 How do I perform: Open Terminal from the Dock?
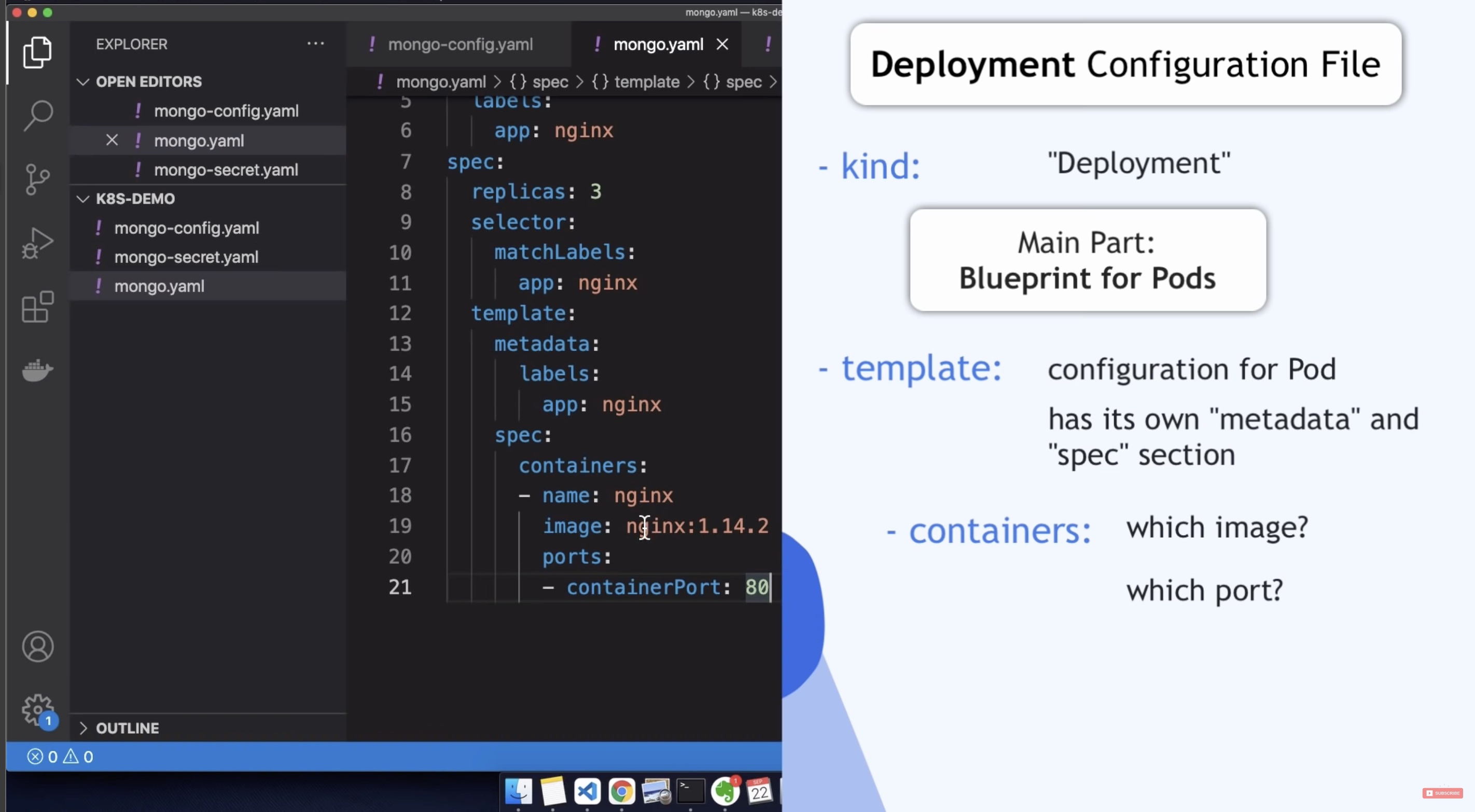[x=690, y=791]
